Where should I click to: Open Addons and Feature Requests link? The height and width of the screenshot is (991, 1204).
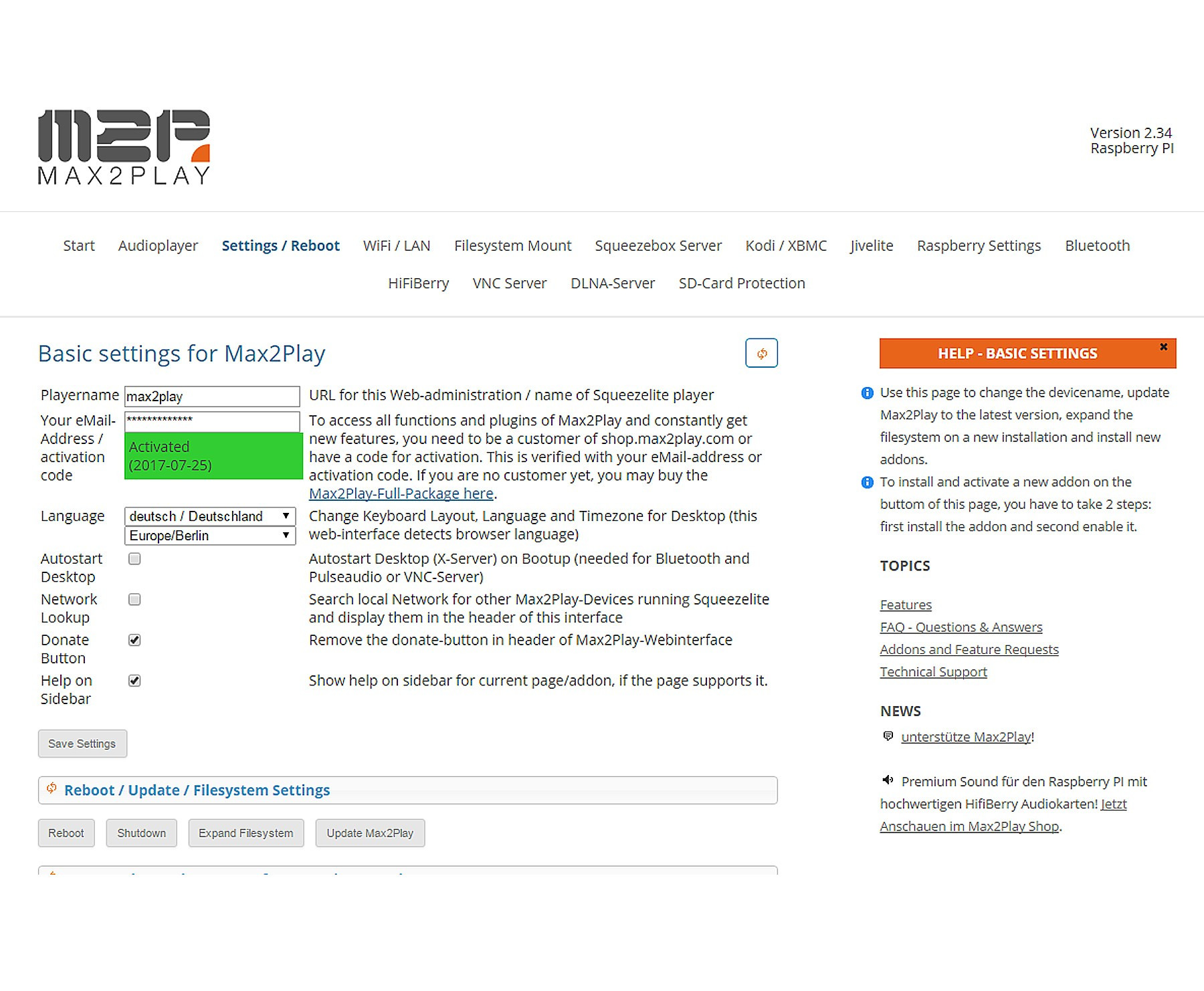click(x=969, y=649)
